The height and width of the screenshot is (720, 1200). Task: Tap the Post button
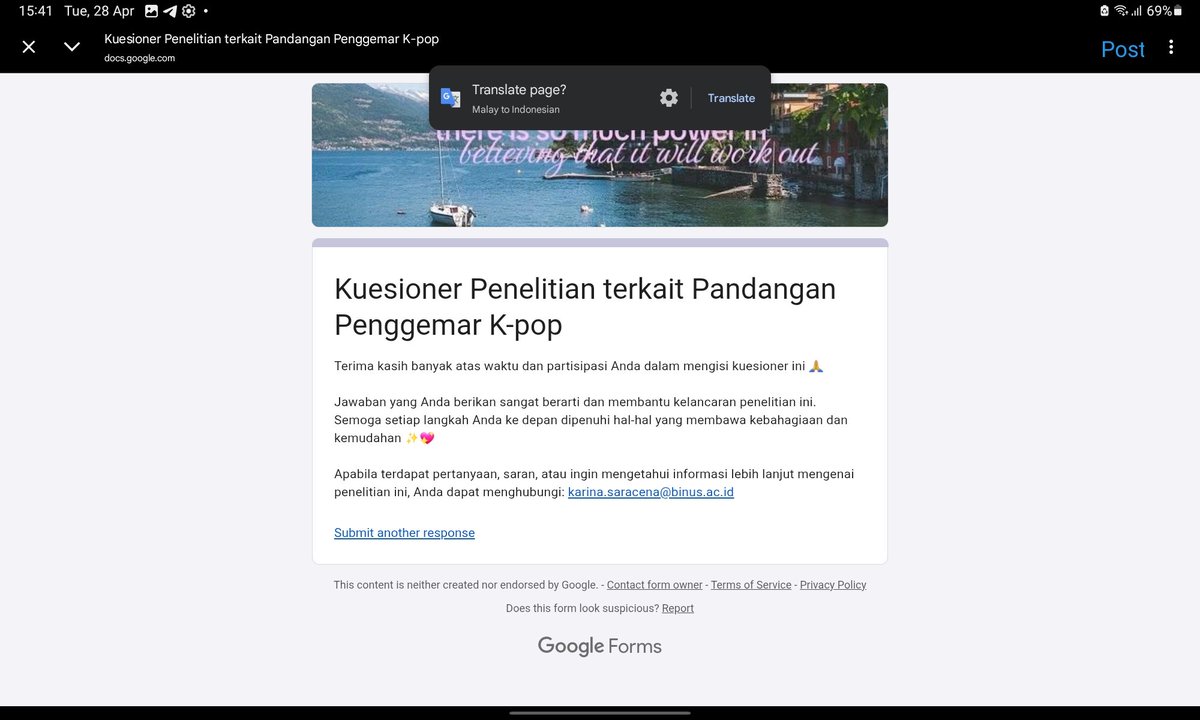1123,49
